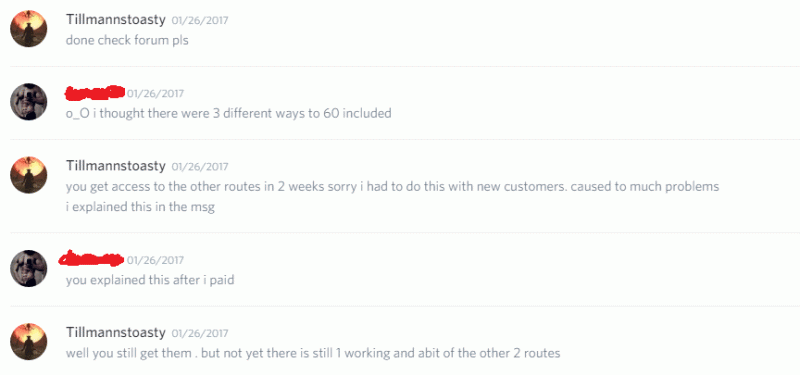The image size is (800, 375).
Task: Click redacted username above 'o_O i thought' message
Action: pos(95,92)
